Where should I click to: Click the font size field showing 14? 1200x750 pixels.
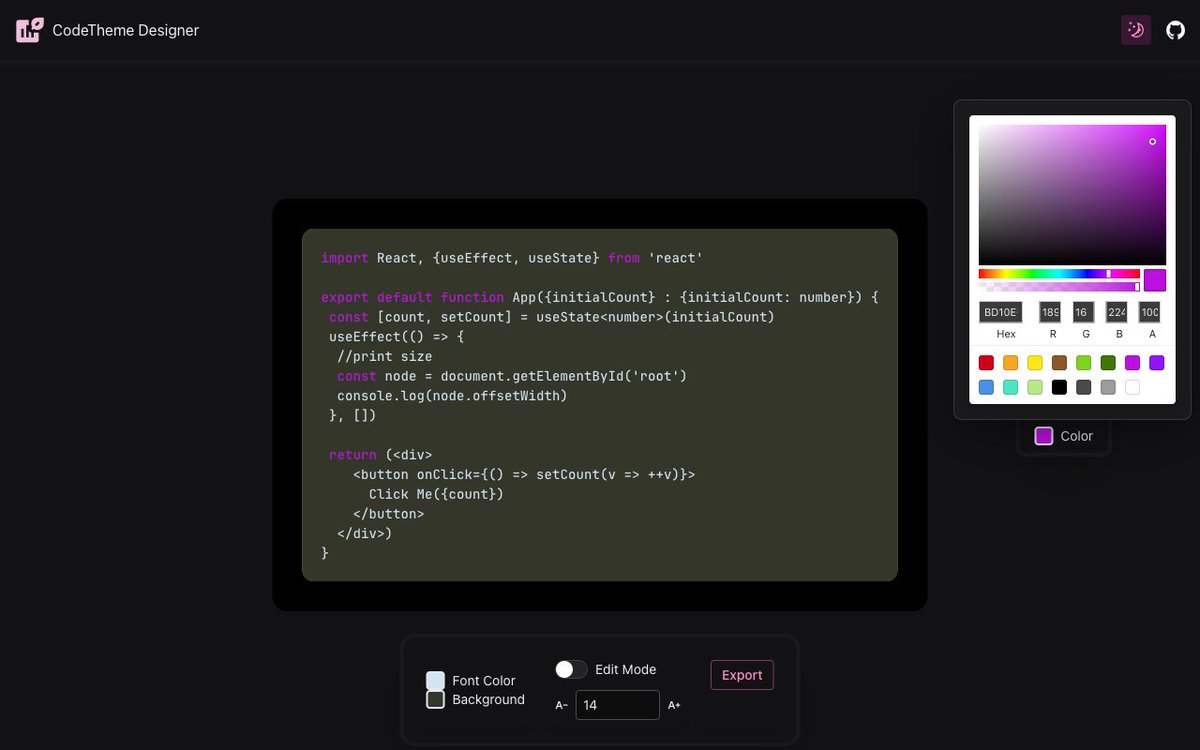(617, 705)
